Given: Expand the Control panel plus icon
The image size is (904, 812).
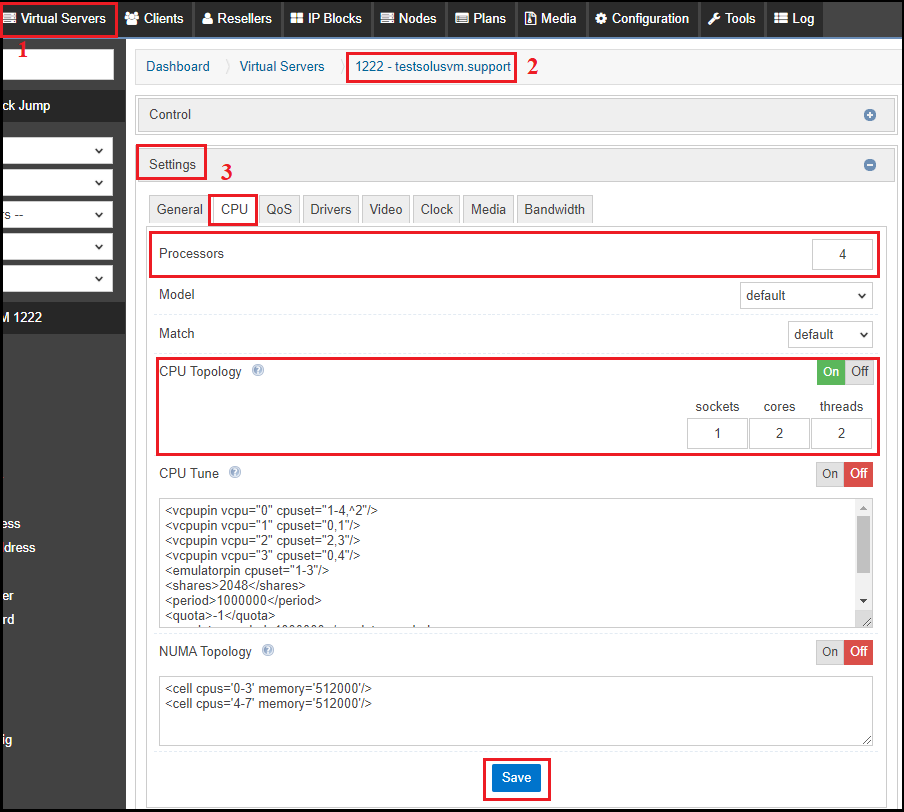Looking at the screenshot, I should click(x=869, y=115).
